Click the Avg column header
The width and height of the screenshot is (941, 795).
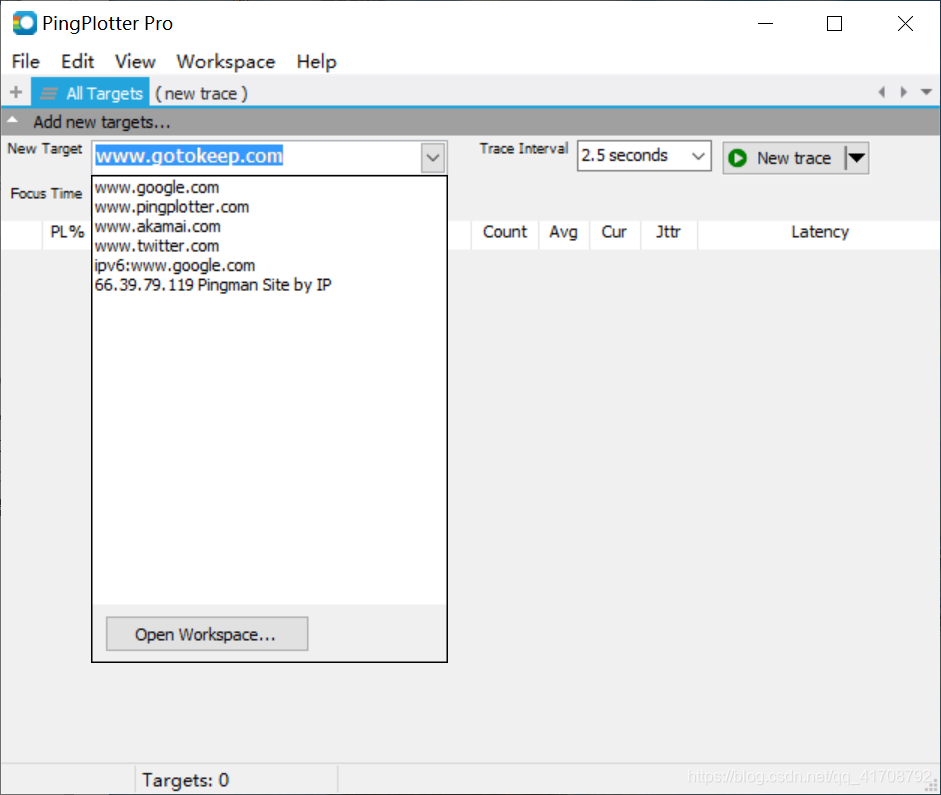click(564, 232)
